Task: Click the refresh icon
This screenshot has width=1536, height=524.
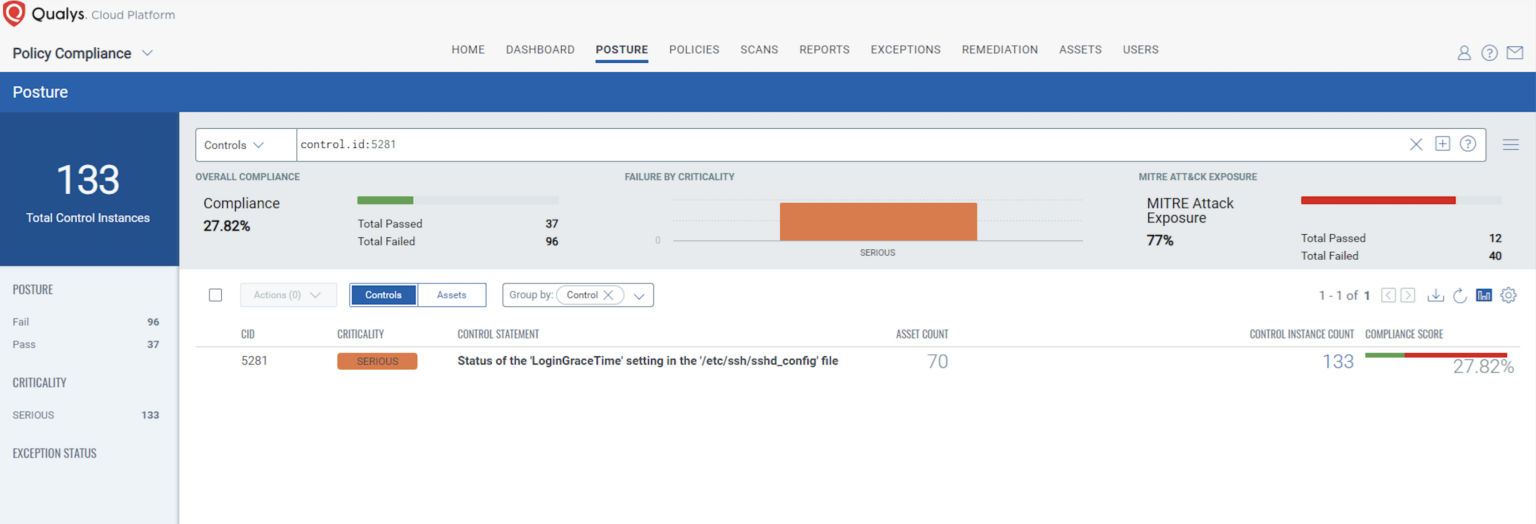Action: click(1460, 295)
